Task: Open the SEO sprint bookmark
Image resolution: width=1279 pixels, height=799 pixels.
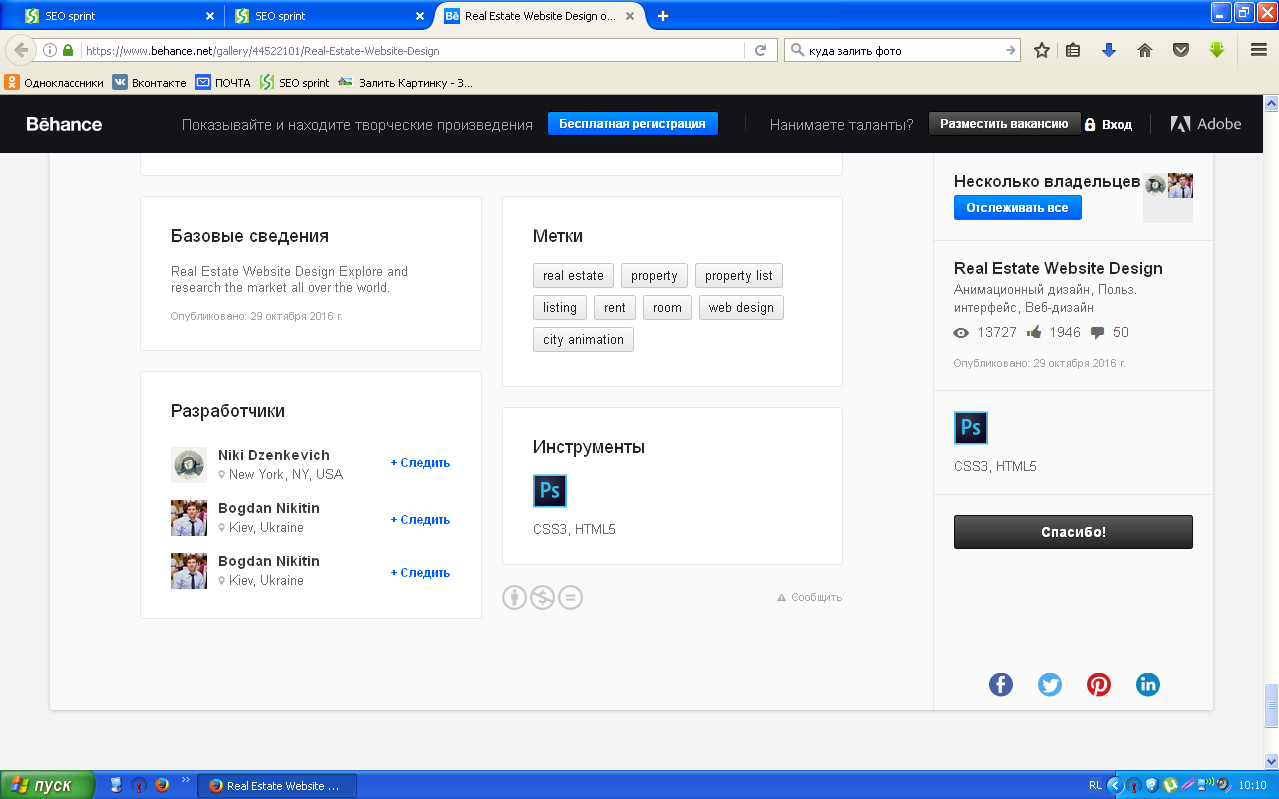Action: 295,83
